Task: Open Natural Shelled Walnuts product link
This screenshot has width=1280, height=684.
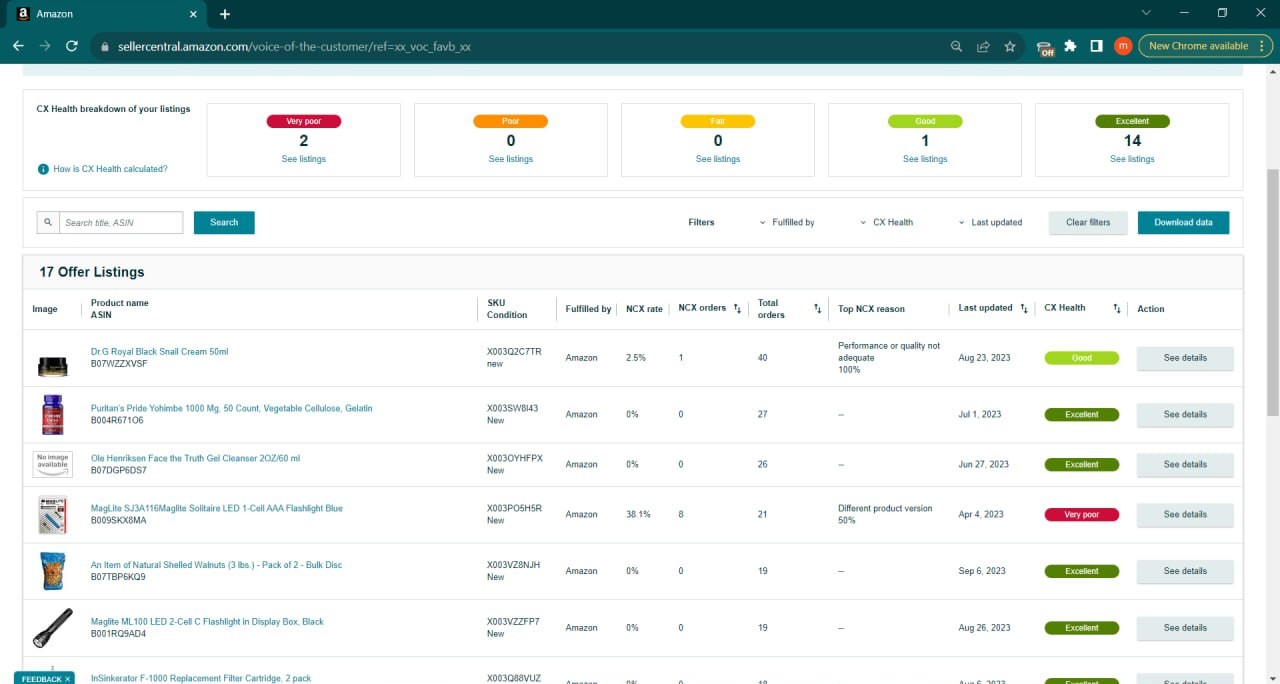Action: (216, 565)
